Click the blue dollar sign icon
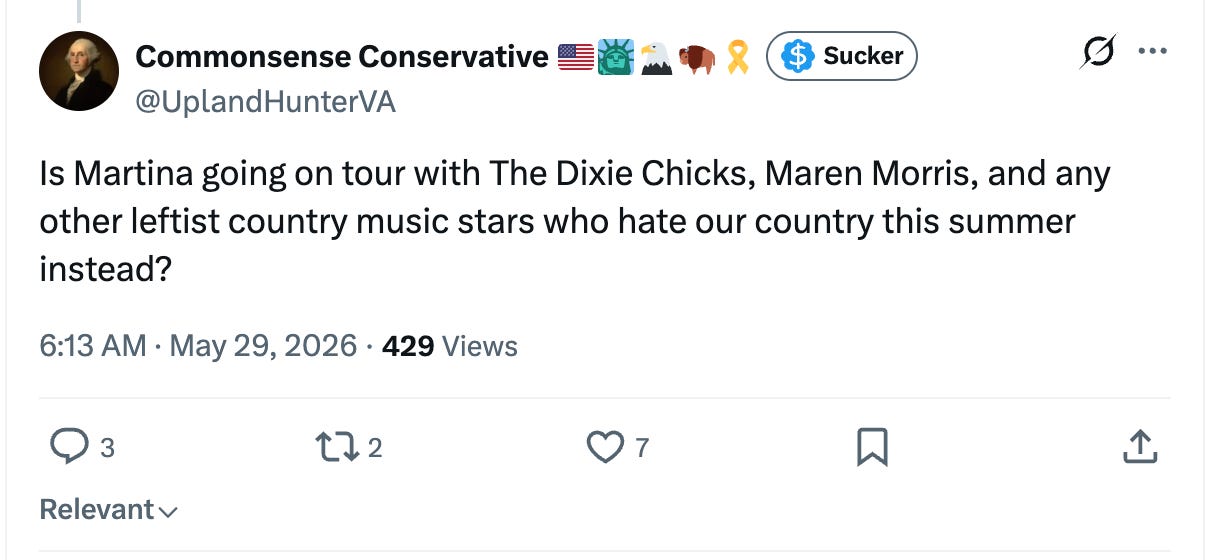The height and width of the screenshot is (560, 1206). pos(797,57)
